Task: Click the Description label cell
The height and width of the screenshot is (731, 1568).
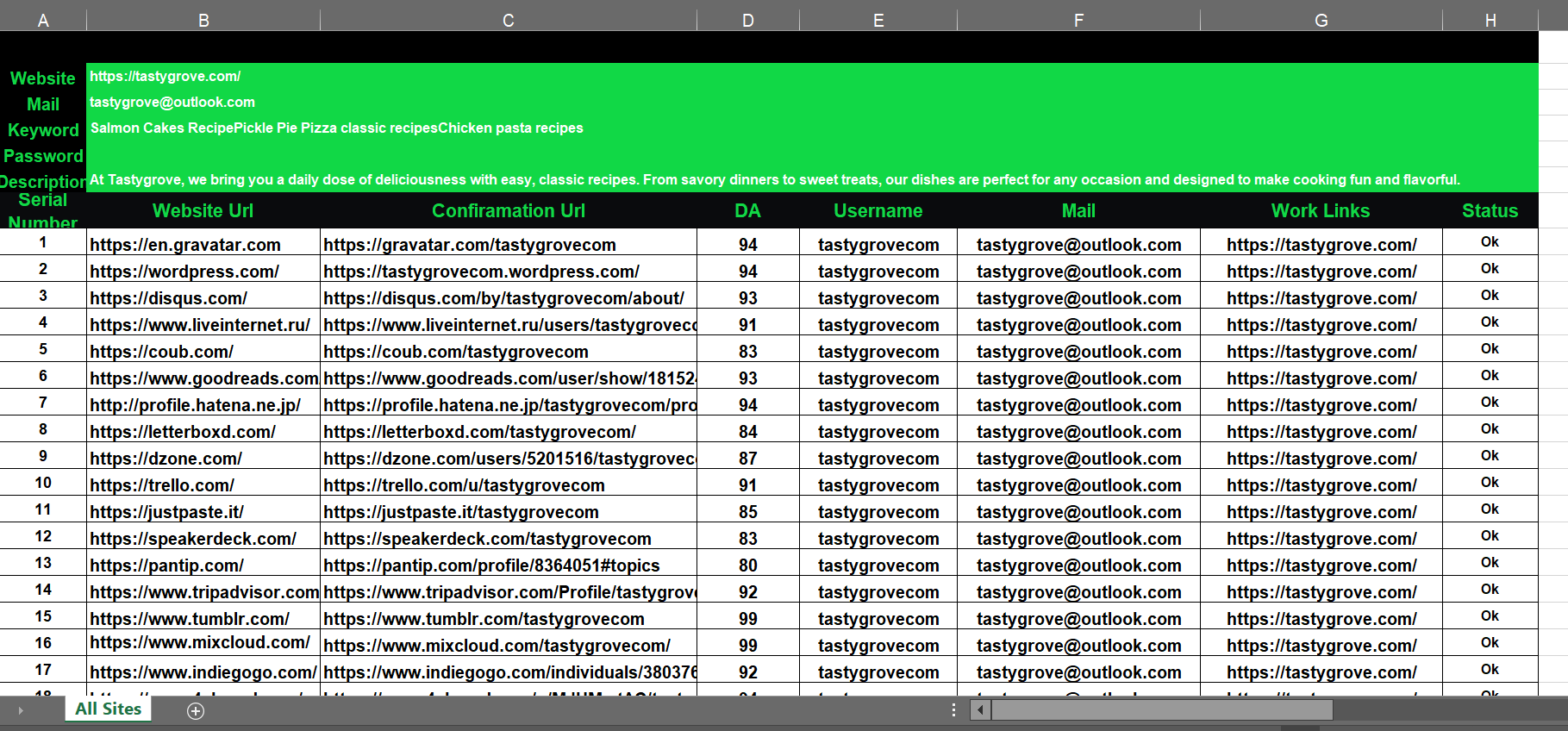Action: [x=43, y=181]
